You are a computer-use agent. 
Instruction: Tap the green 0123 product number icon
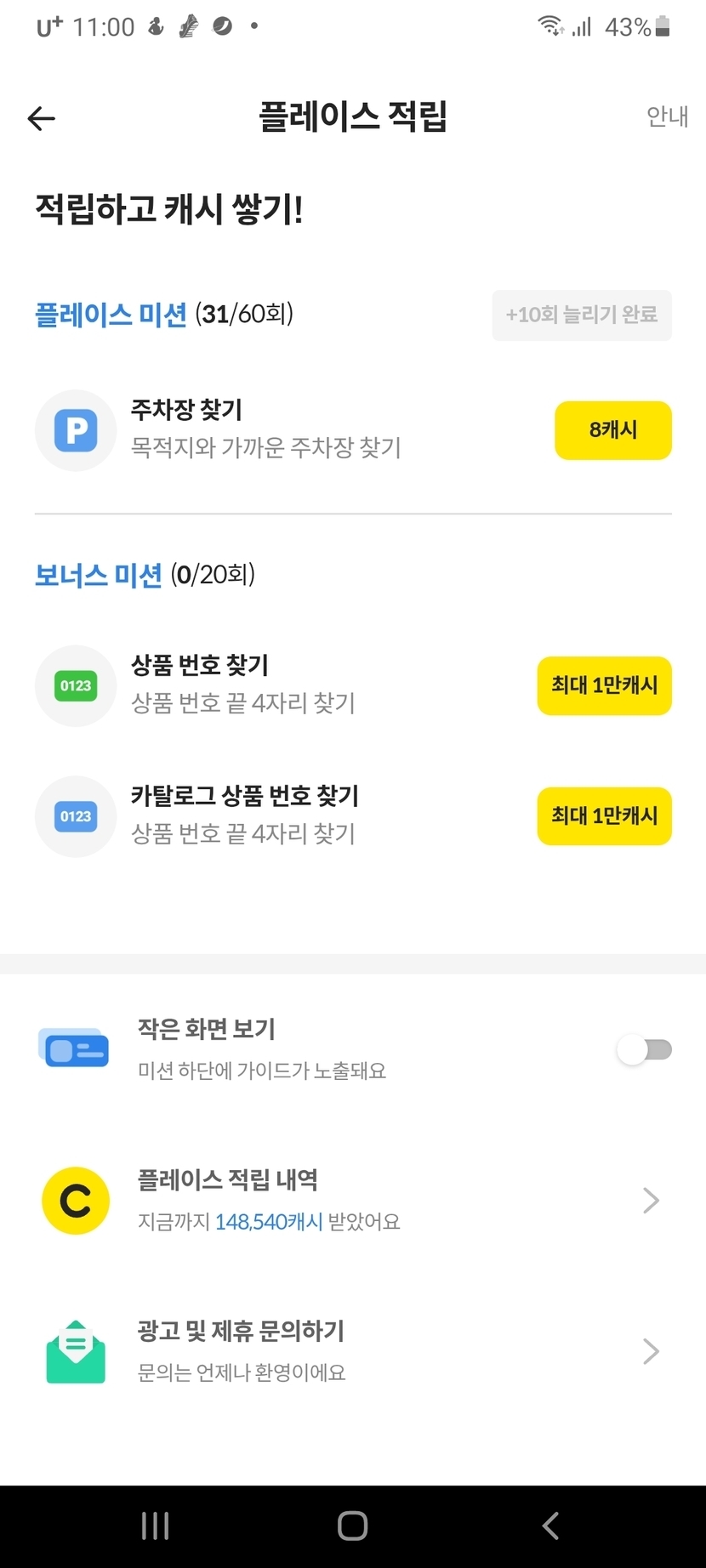click(76, 685)
